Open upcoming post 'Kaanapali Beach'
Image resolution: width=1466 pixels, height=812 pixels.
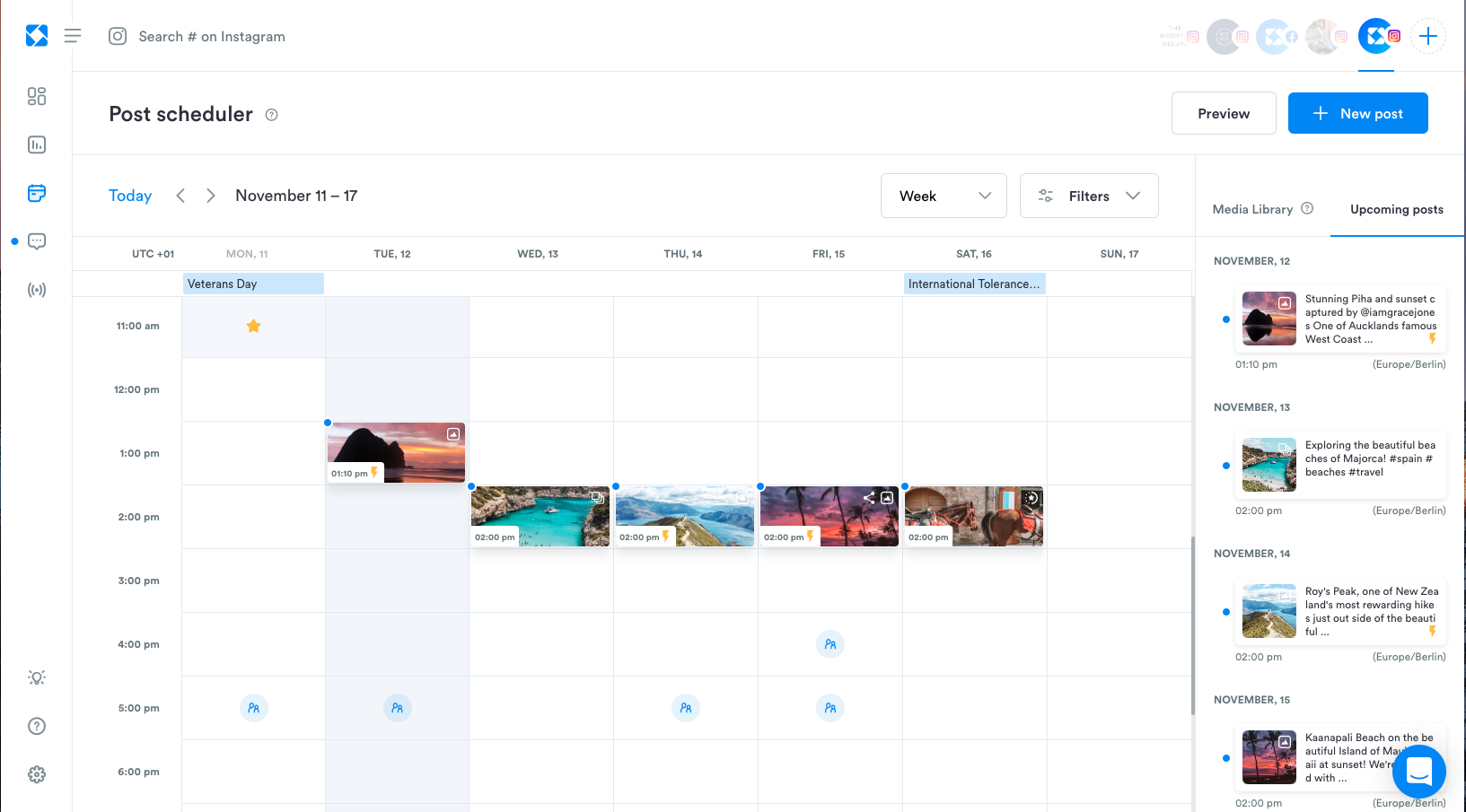click(1340, 757)
